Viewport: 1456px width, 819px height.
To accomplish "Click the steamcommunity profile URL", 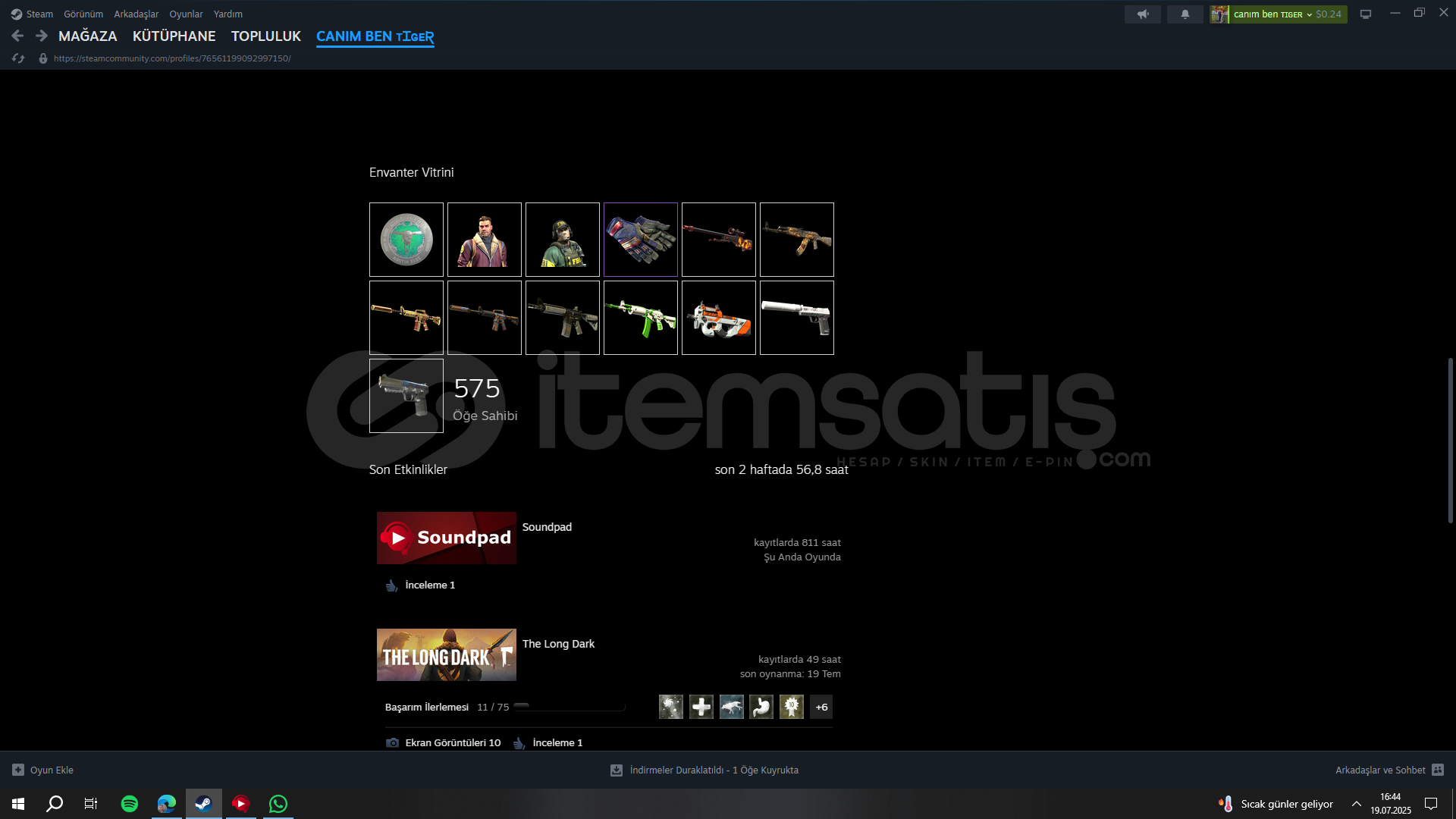I will click(x=172, y=58).
